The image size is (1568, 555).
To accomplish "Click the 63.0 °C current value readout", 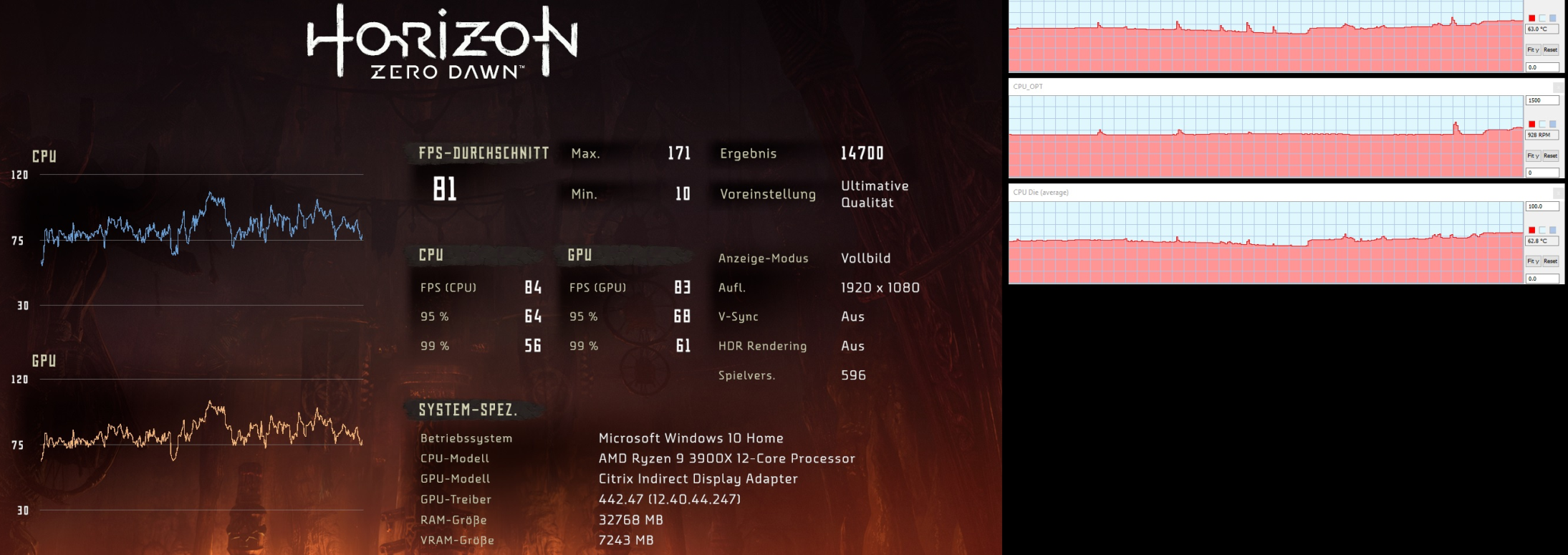I will pyautogui.click(x=1542, y=29).
